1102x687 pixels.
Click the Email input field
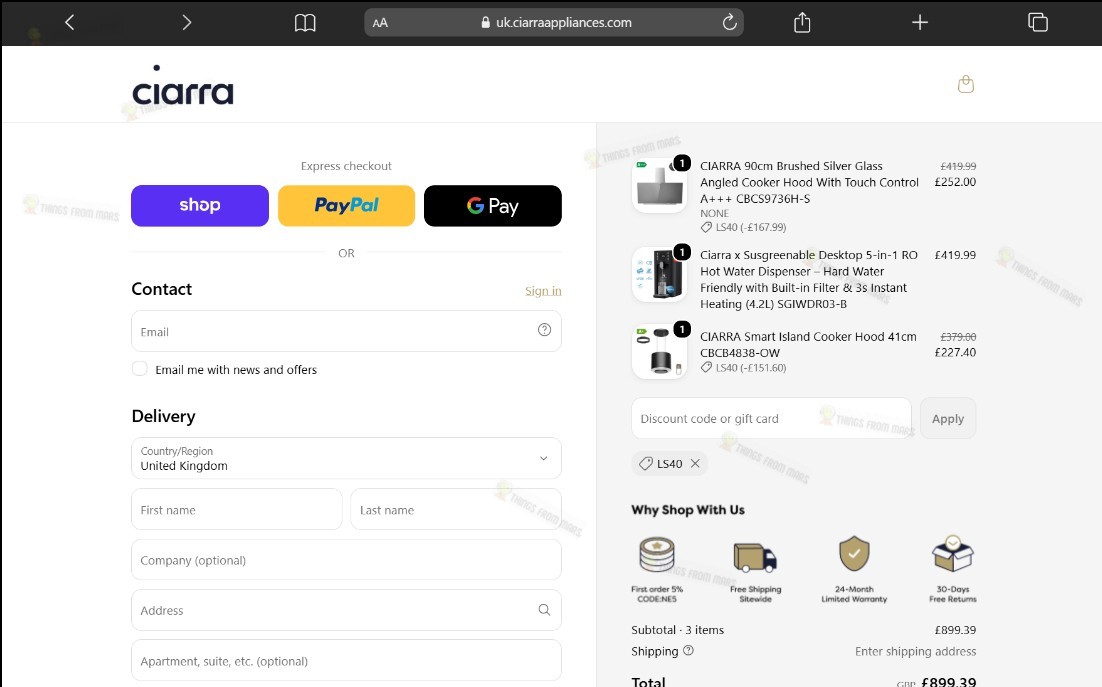pyautogui.click(x=346, y=331)
